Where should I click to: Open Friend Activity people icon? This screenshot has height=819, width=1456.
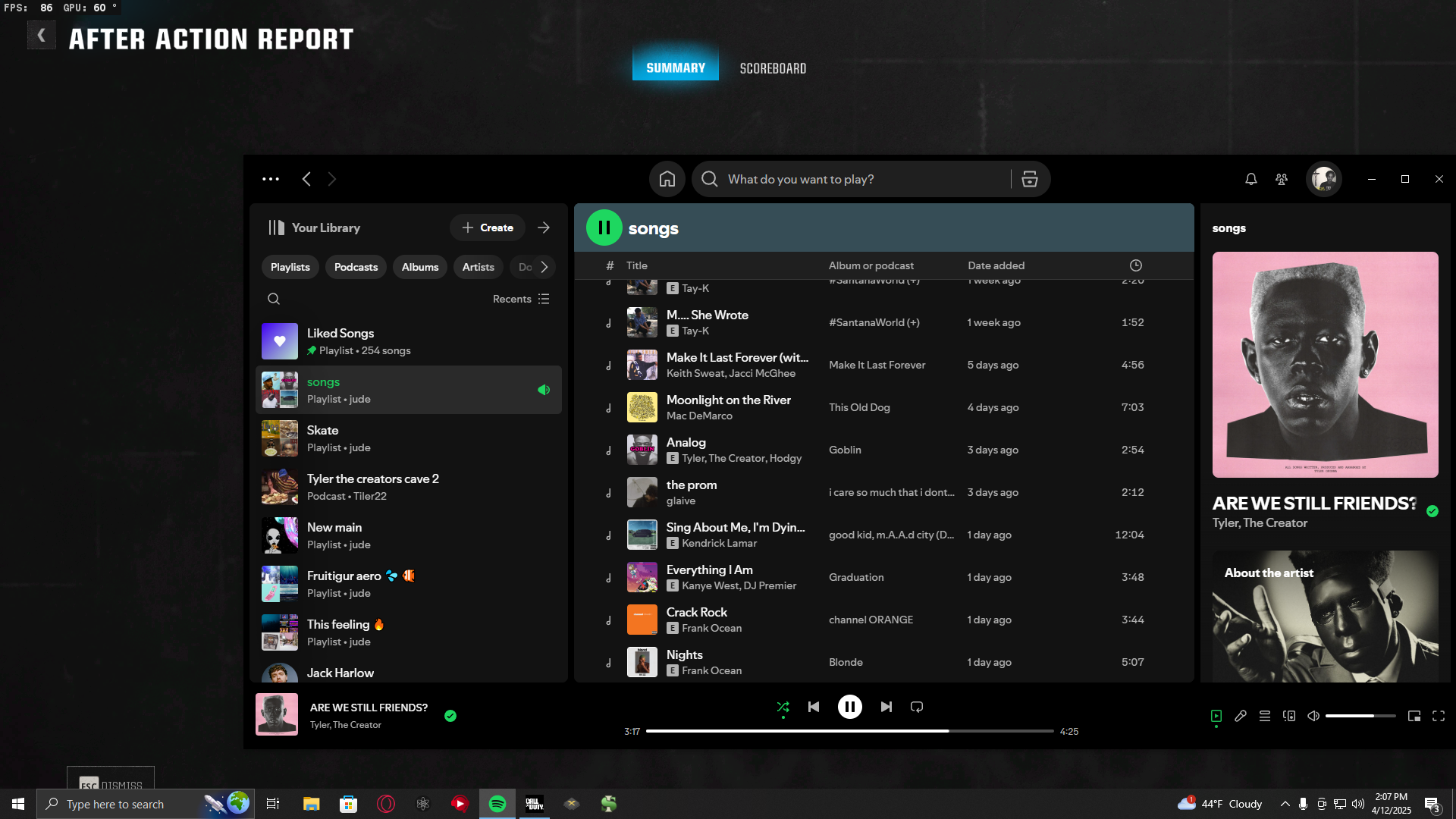(1282, 179)
